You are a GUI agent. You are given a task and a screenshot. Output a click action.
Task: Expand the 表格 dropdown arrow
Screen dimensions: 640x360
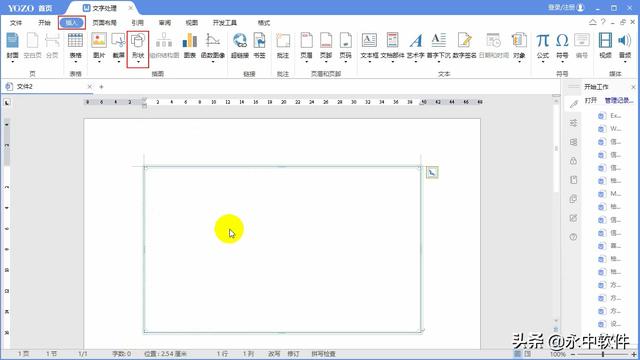tap(76, 62)
